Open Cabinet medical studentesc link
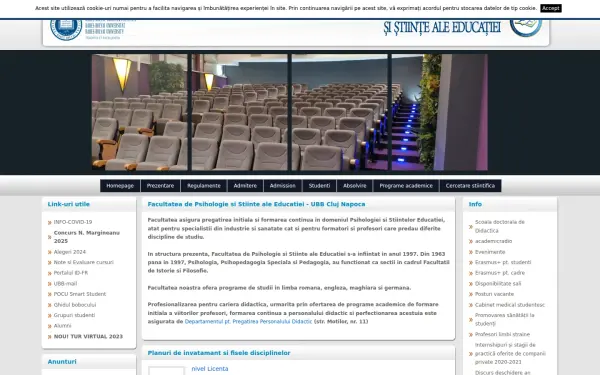This screenshot has width=600, height=375. click(510, 305)
